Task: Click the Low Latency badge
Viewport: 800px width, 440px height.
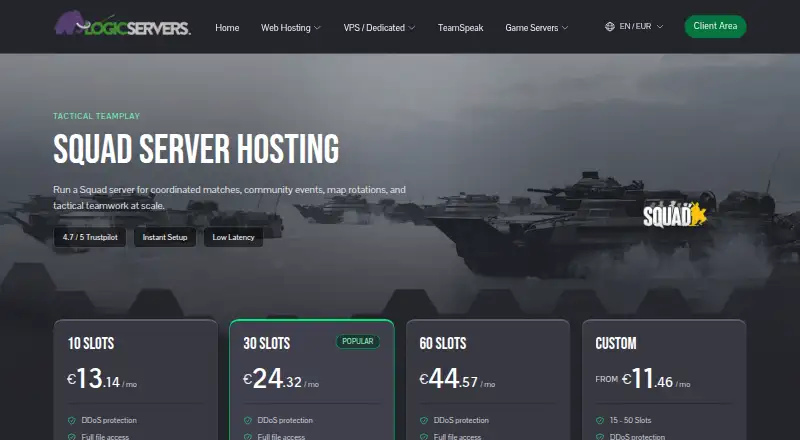Action: coord(233,237)
